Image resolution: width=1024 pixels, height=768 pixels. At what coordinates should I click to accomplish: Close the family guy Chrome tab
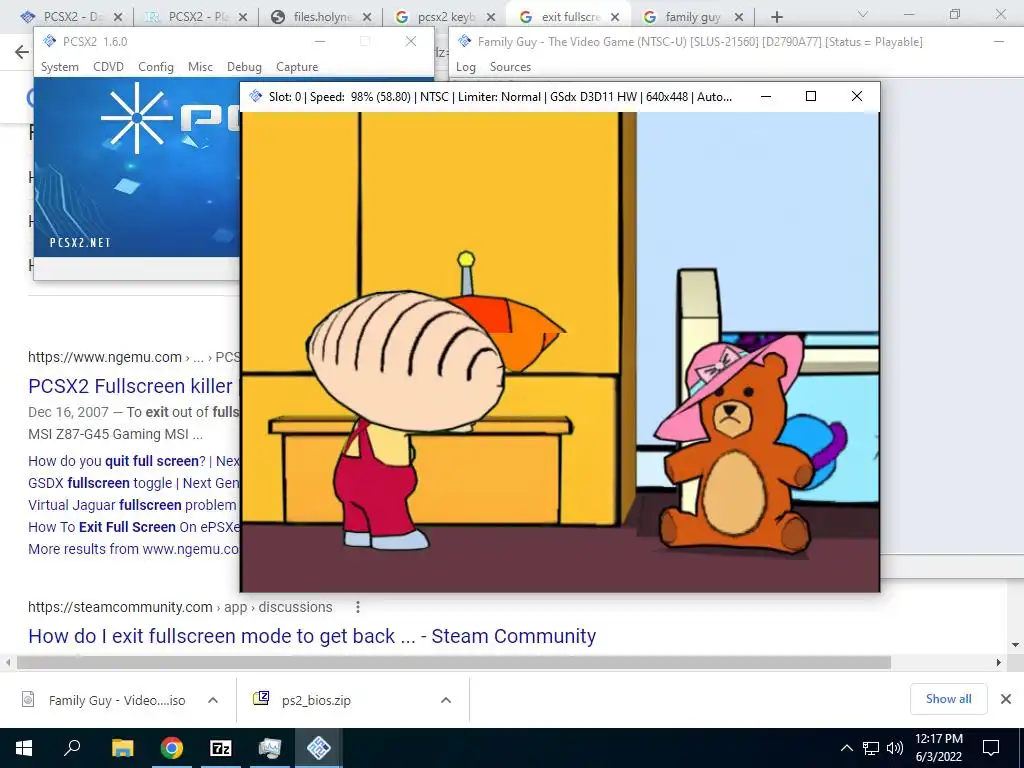[x=739, y=18]
